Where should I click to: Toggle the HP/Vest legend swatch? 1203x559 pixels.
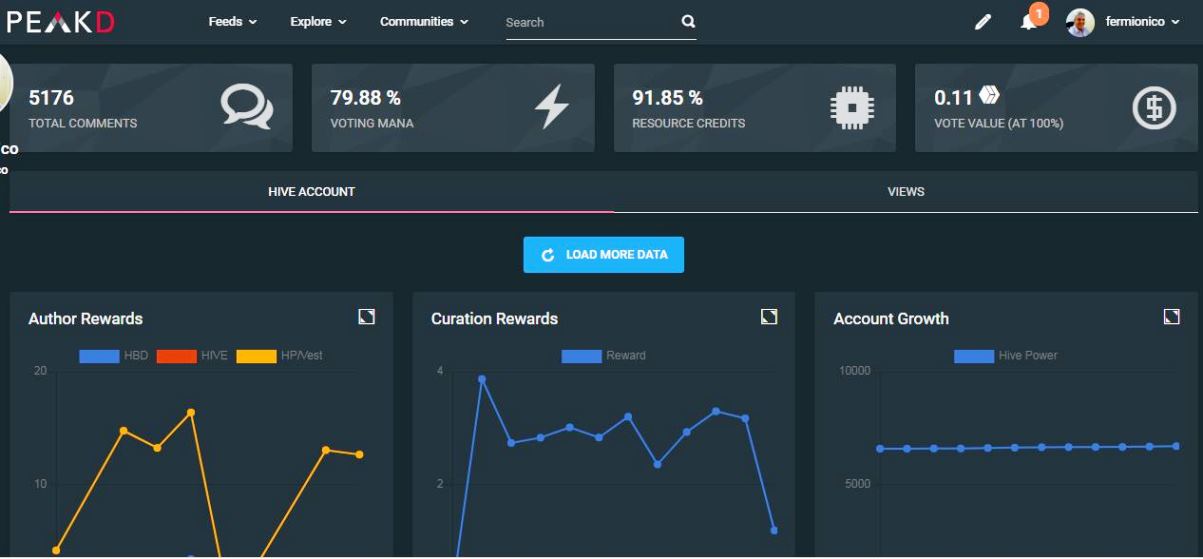click(x=256, y=356)
